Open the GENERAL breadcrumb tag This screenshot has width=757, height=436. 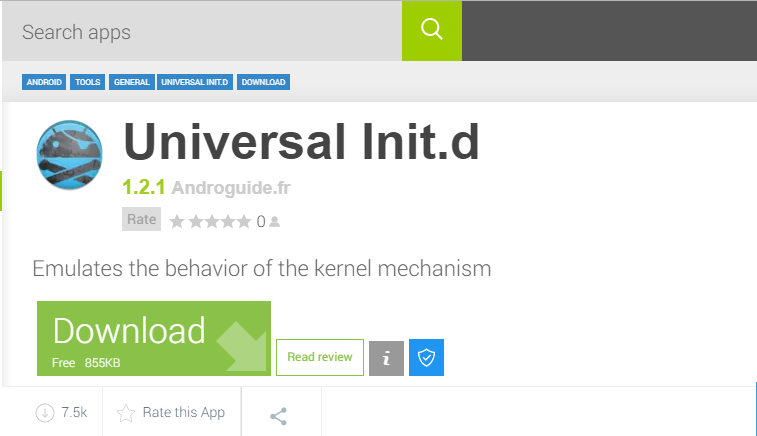[131, 82]
